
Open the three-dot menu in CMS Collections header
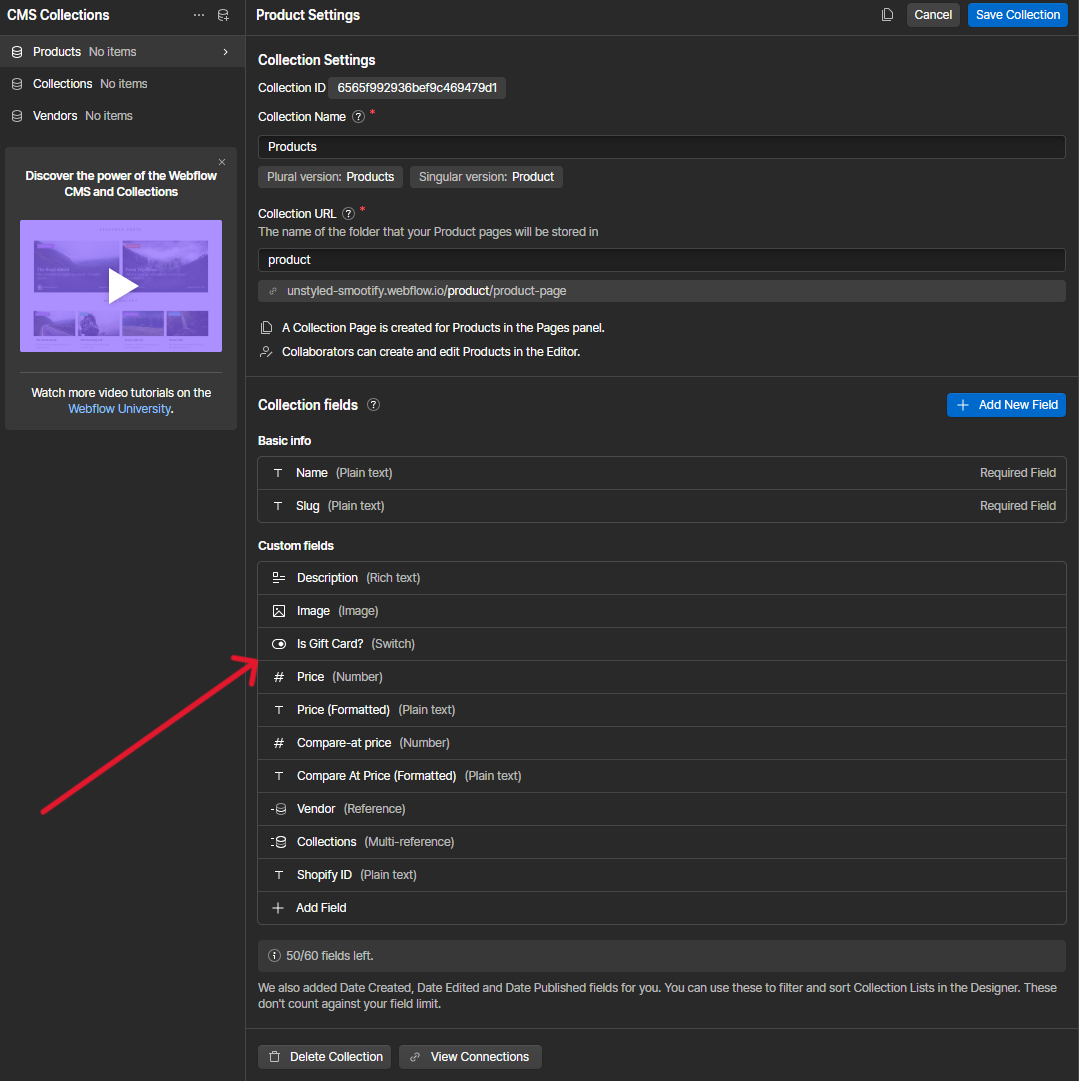coord(199,15)
